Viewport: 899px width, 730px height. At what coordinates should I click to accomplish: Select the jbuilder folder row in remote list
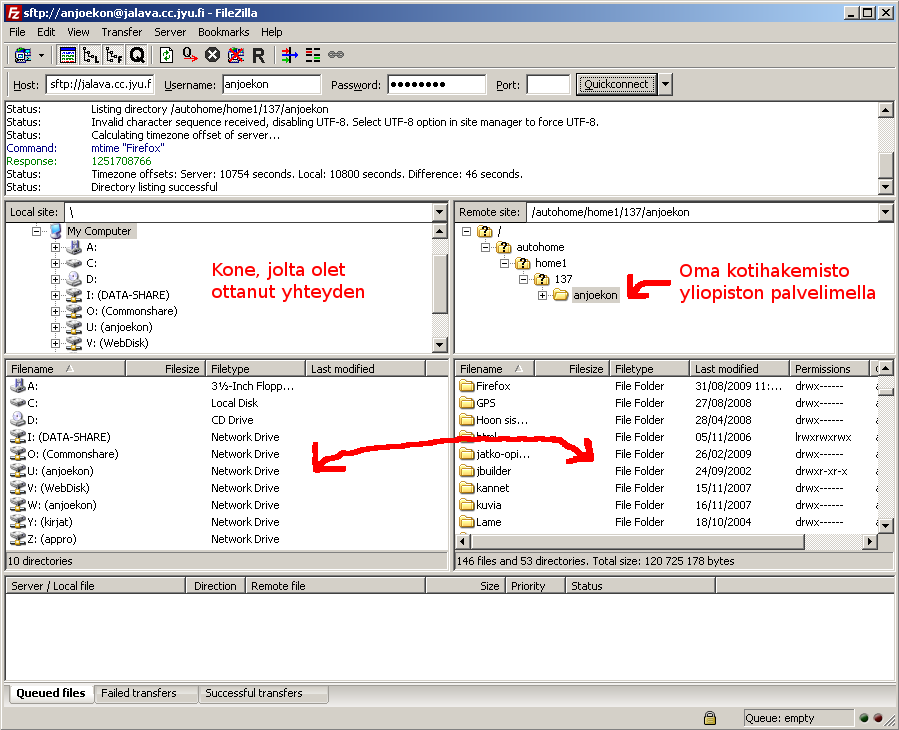click(x=666, y=471)
